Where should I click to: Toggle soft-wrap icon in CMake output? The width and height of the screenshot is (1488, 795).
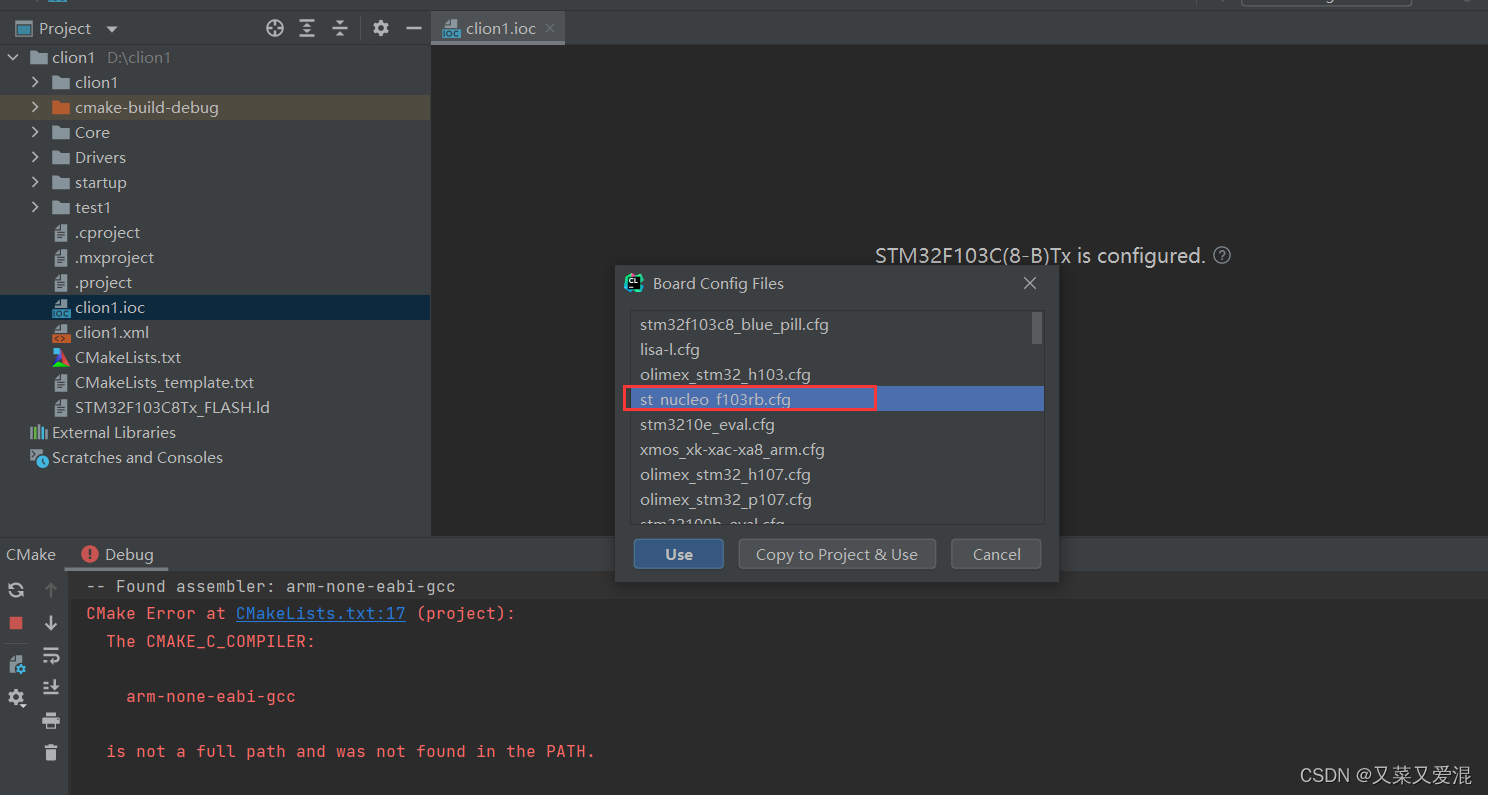[51, 656]
